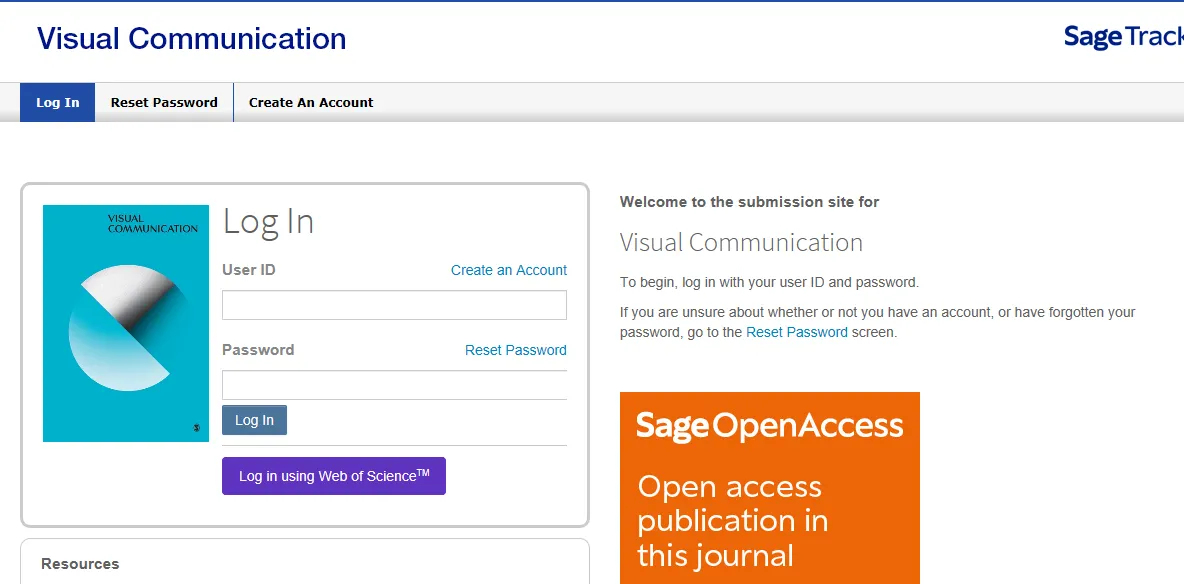Focus the Password input field
1184x584 pixels.
394,385
